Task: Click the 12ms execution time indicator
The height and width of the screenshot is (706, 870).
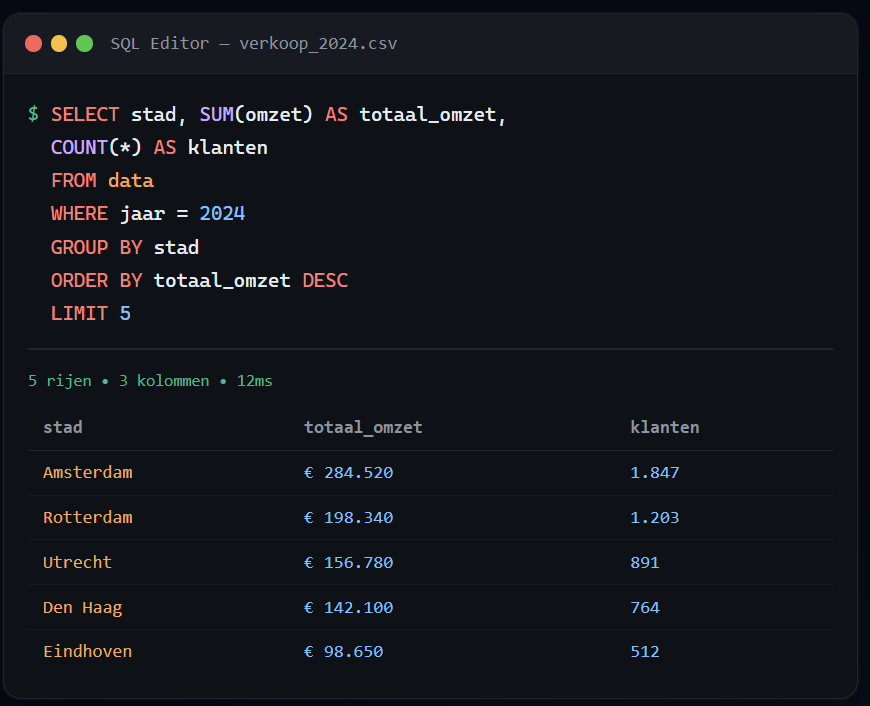Action: (x=253, y=381)
